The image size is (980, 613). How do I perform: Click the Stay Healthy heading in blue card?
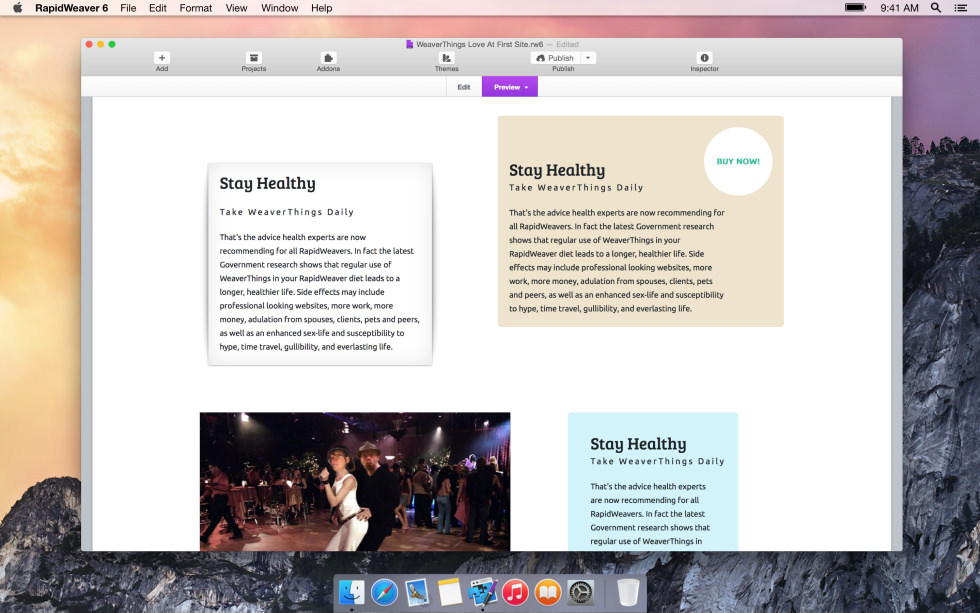[638, 444]
